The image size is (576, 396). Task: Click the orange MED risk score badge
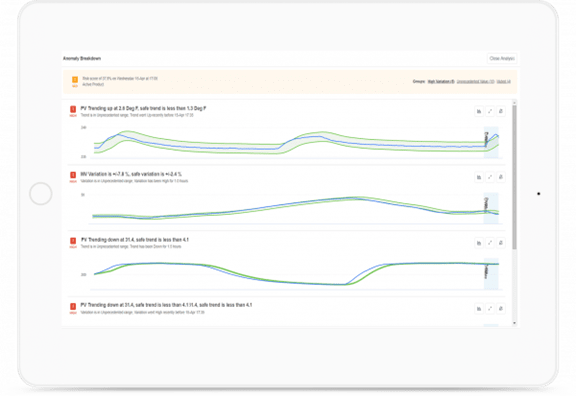pos(75,81)
